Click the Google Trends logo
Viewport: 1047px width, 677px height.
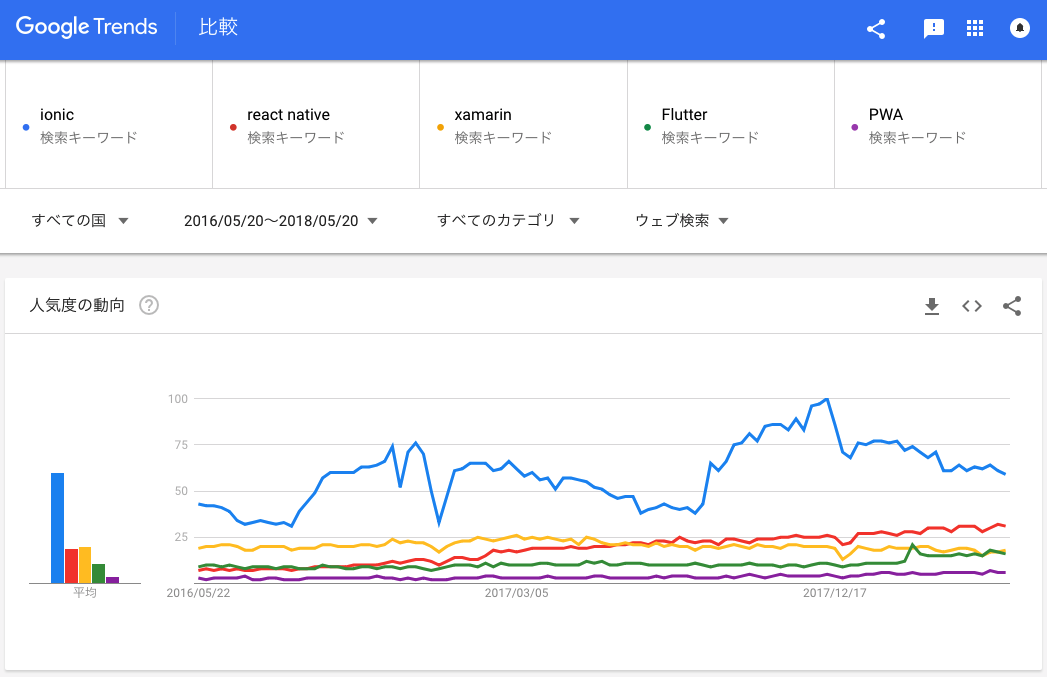click(x=87, y=28)
